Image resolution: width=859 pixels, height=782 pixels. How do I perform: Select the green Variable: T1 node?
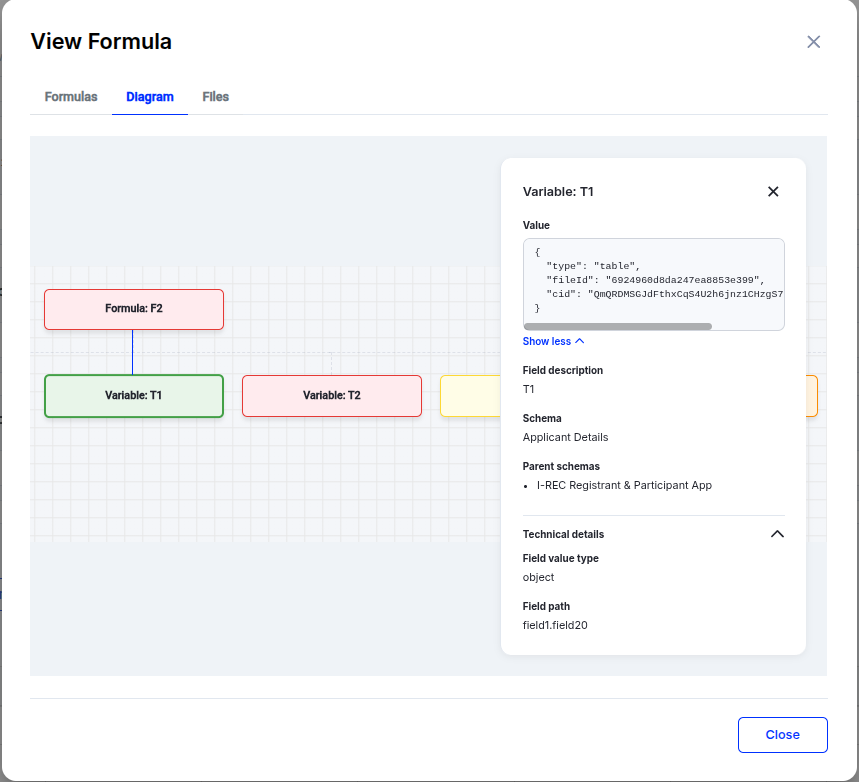pos(134,396)
